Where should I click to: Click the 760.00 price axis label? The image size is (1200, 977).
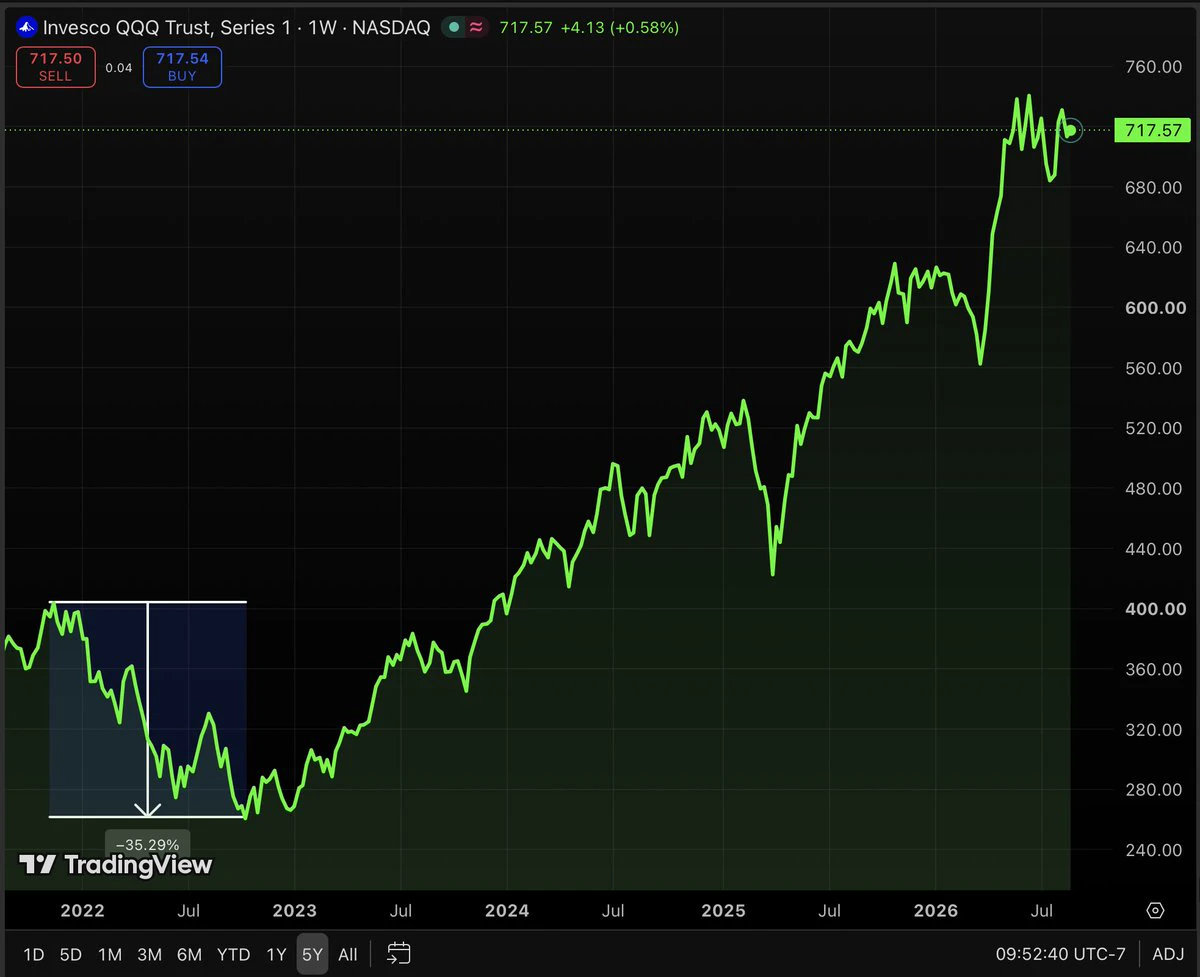[x=1155, y=67]
